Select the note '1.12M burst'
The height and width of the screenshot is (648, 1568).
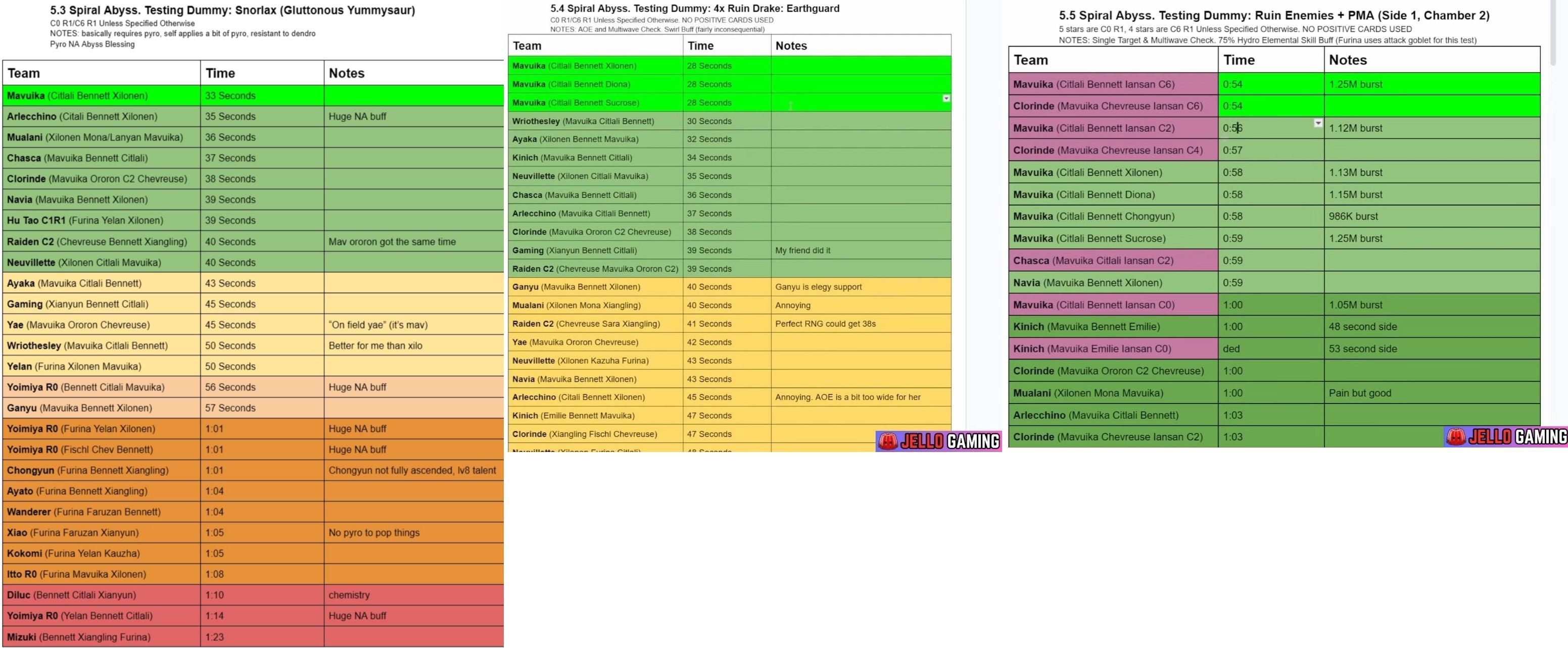(x=1356, y=128)
